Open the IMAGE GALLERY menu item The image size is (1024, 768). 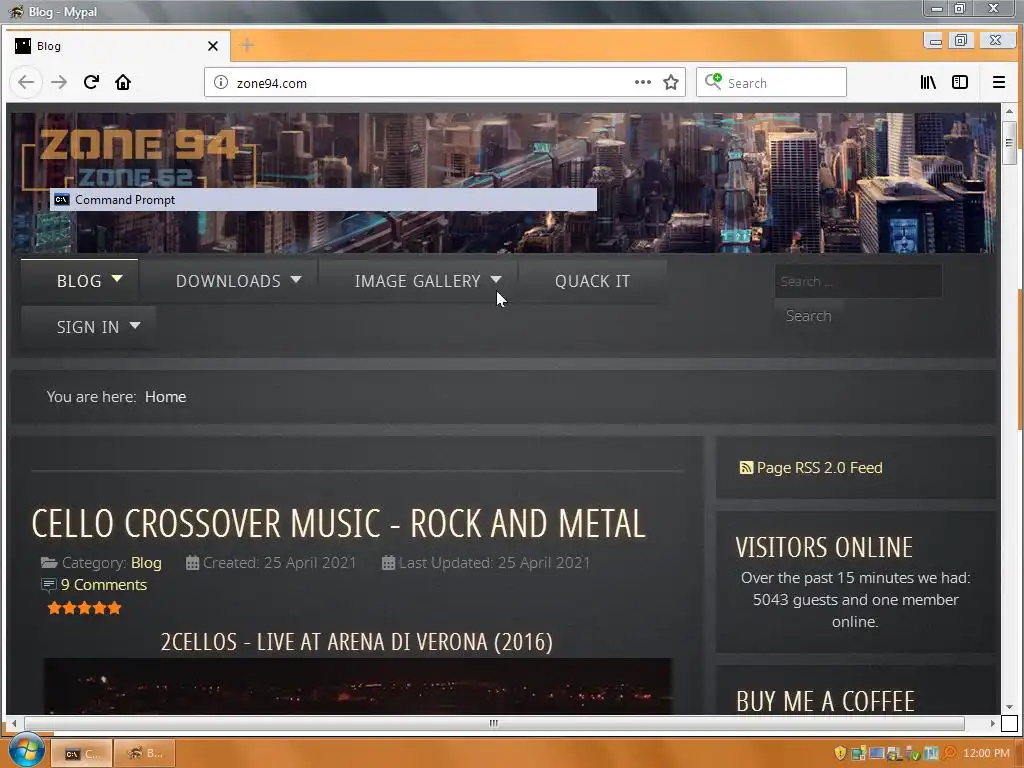(x=417, y=281)
